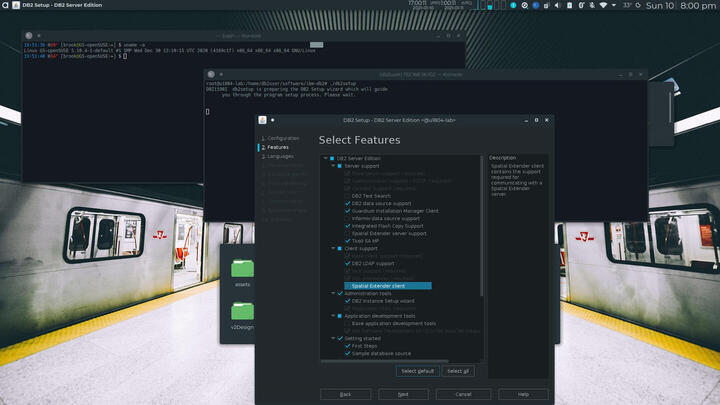Collapse Application development tools node
The width and height of the screenshot is (720, 405).
coord(333,316)
